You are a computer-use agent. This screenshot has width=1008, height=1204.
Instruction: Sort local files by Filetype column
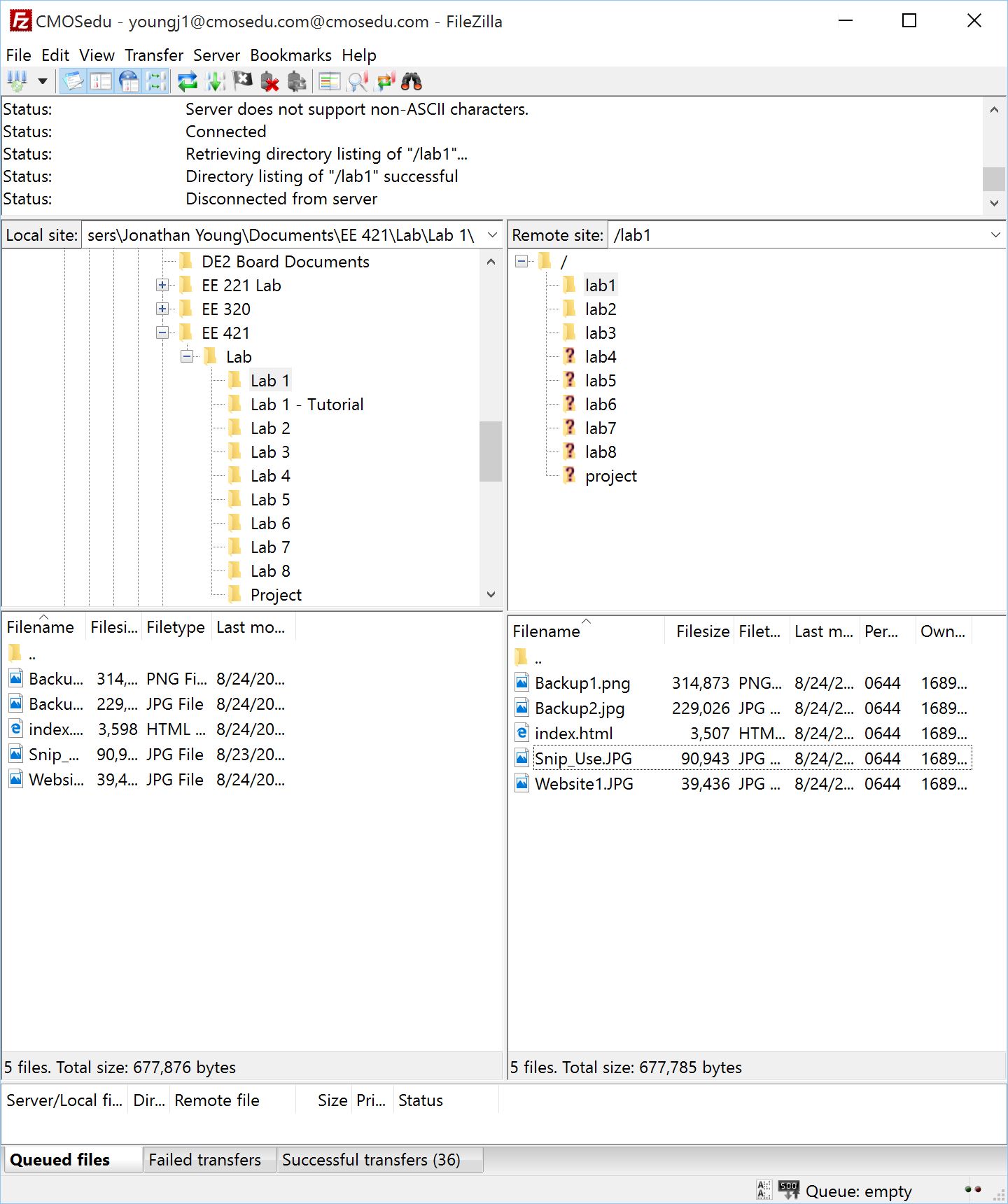coord(176,627)
